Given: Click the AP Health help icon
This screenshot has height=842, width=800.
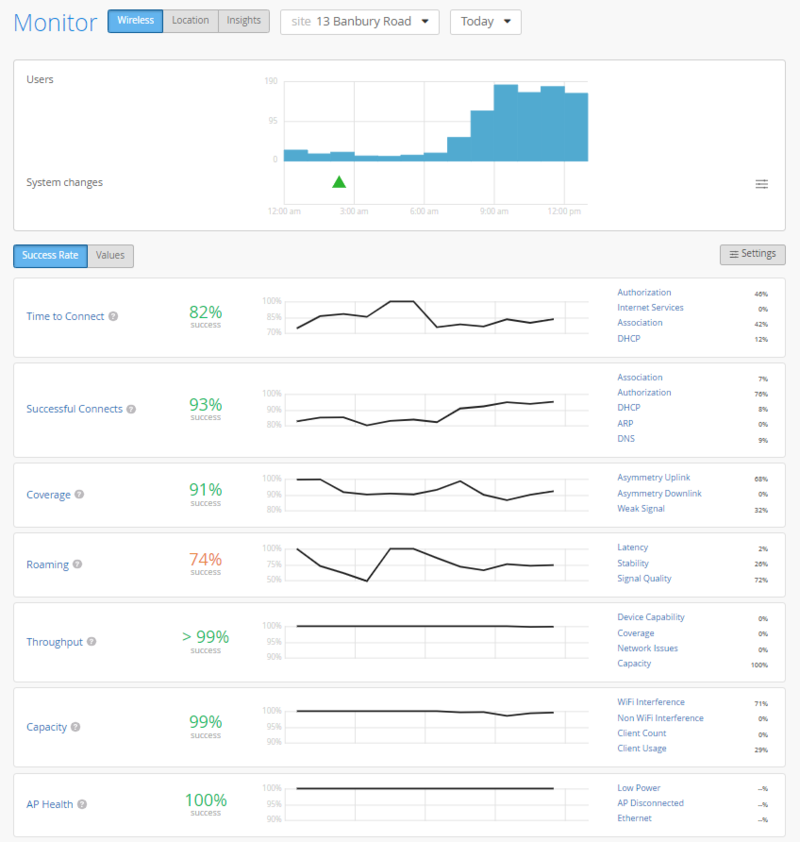Looking at the screenshot, I should coord(82,804).
